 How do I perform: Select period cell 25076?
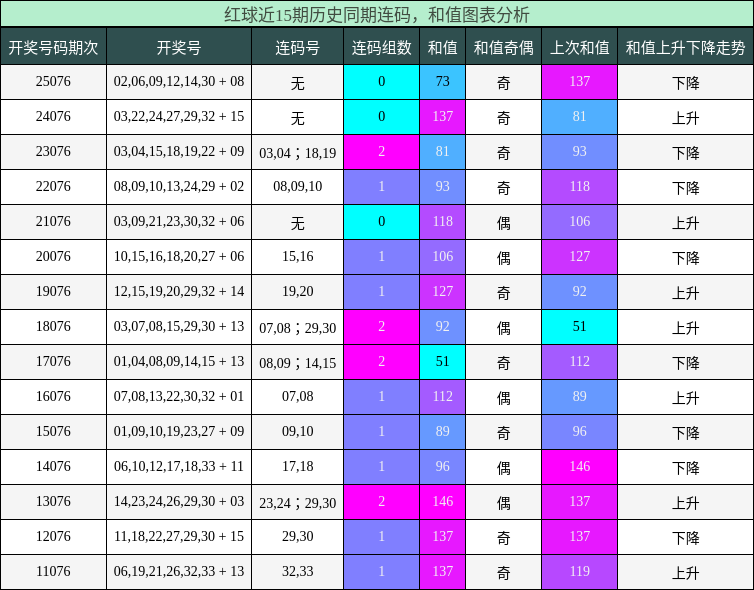pos(53,82)
